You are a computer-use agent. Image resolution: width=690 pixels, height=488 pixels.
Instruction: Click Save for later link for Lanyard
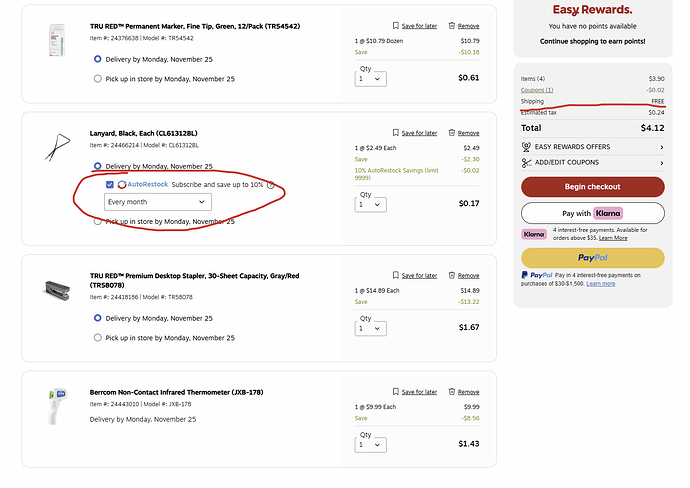point(419,133)
